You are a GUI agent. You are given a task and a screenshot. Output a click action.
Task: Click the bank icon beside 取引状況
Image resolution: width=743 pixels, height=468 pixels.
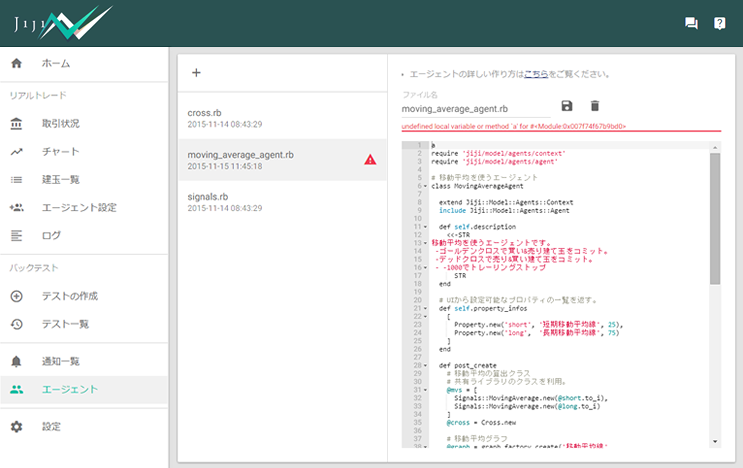[17, 124]
